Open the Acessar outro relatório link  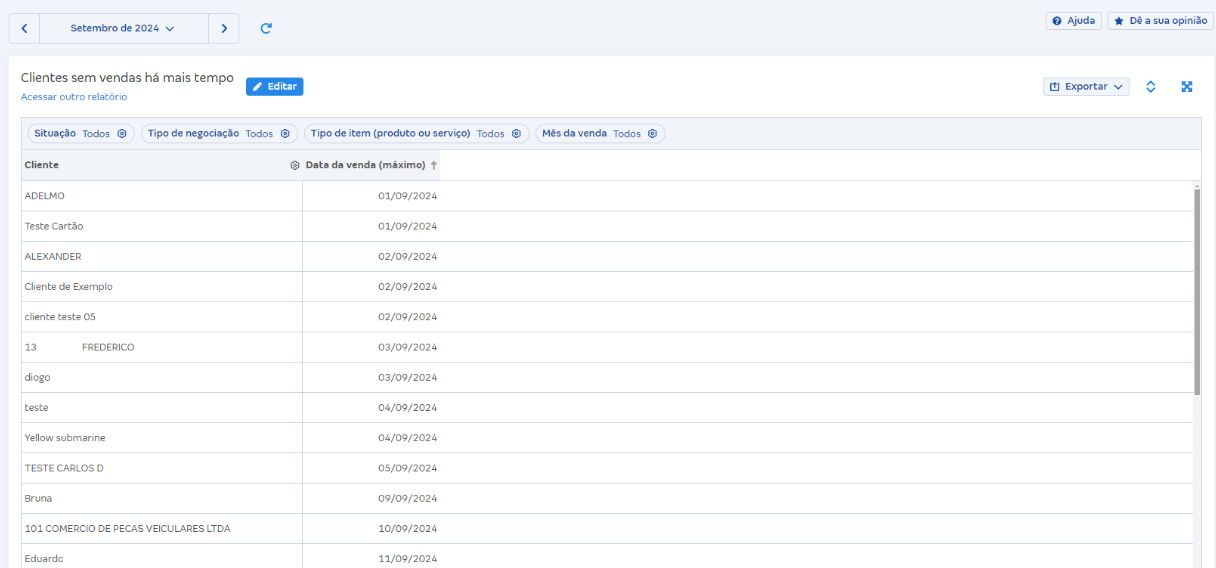(x=74, y=97)
